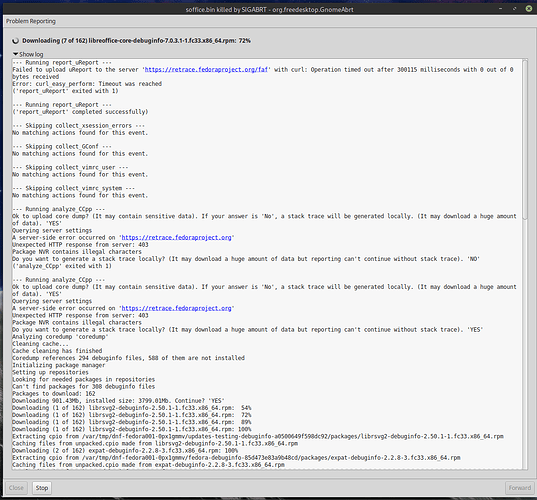Click 'Cache cleaning has finished' line

click(57, 351)
